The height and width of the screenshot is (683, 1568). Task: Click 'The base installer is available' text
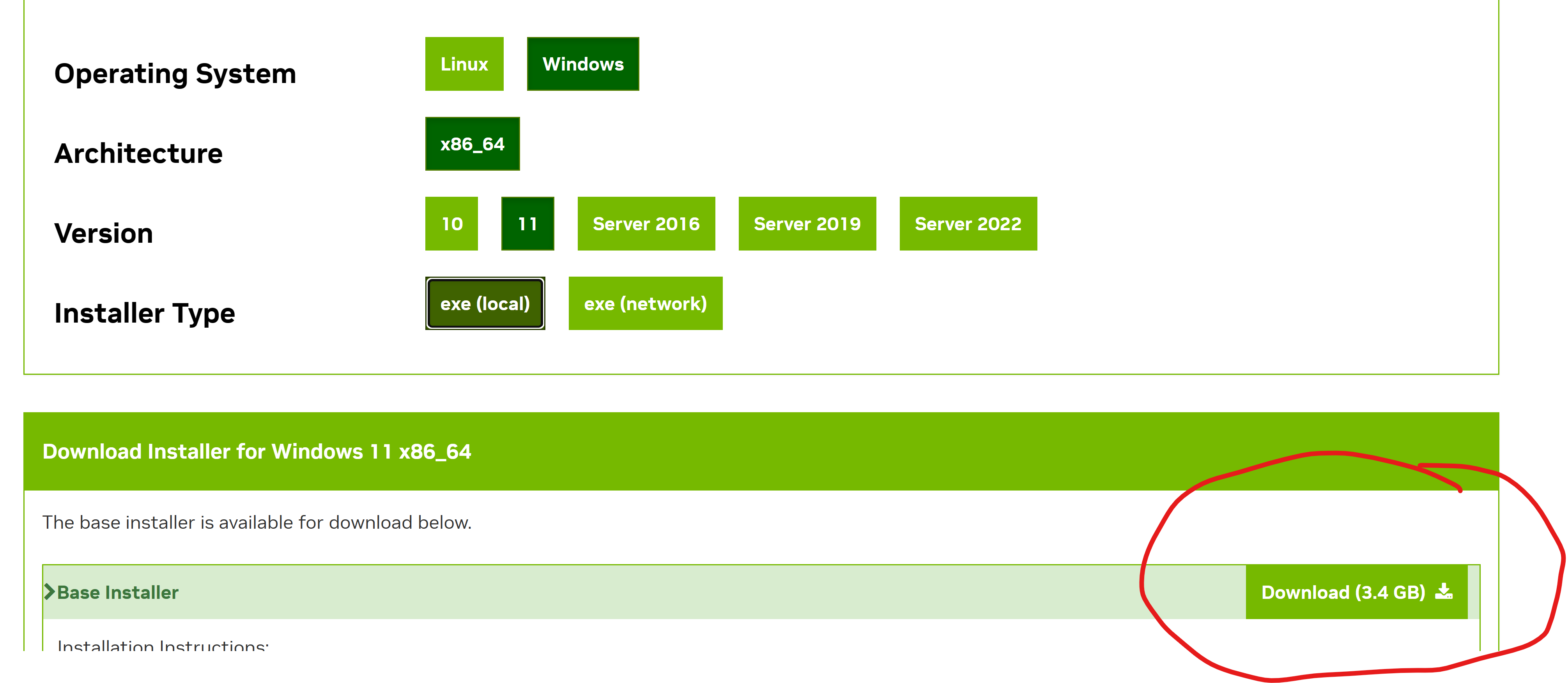coord(256,522)
